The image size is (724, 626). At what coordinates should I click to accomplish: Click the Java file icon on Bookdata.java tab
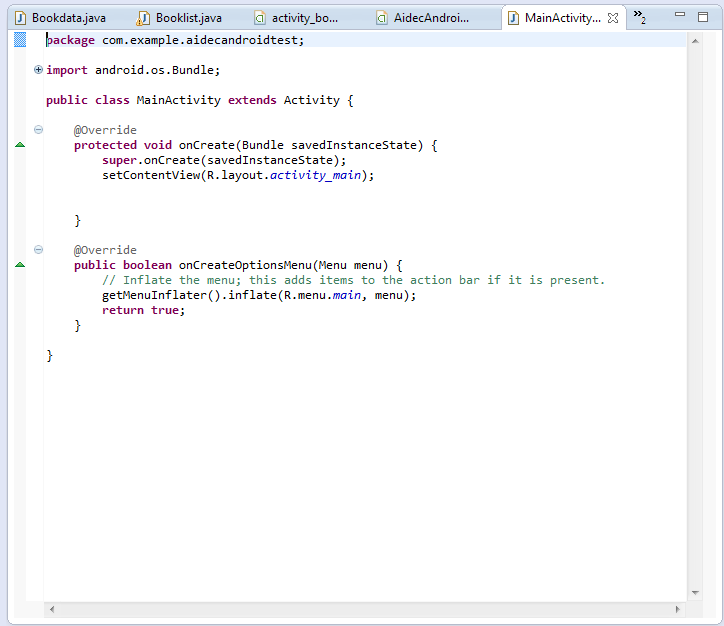tap(20, 18)
